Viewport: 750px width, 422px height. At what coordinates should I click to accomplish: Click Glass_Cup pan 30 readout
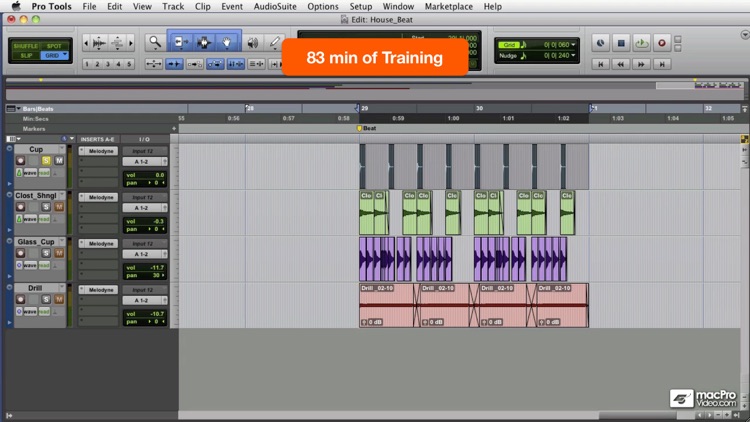tap(145, 275)
